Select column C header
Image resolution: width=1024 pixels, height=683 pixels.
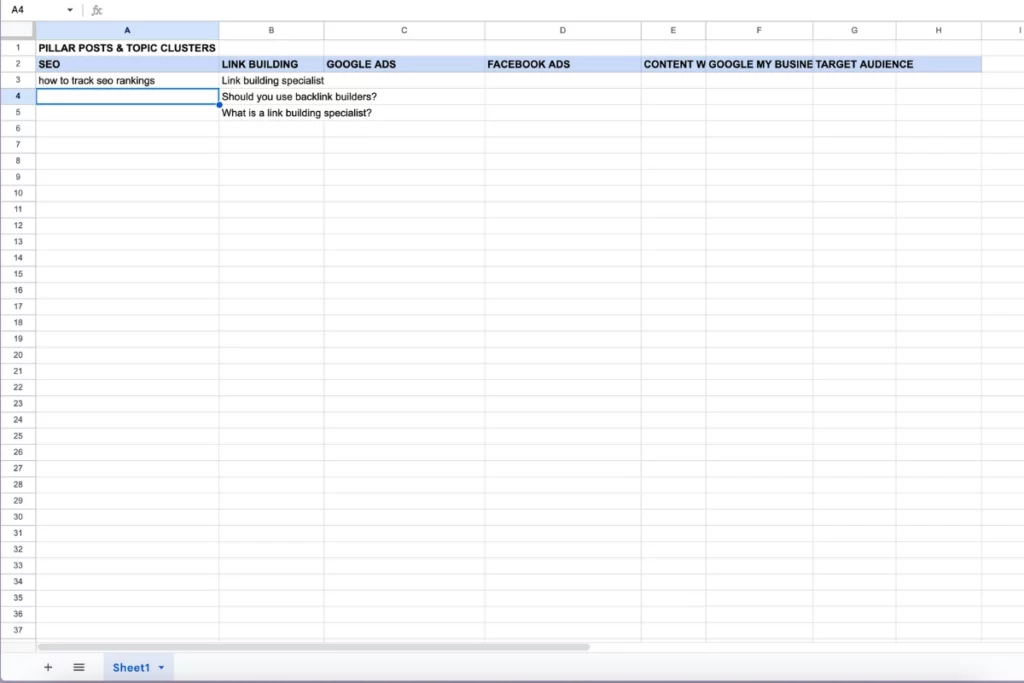point(404,30)
